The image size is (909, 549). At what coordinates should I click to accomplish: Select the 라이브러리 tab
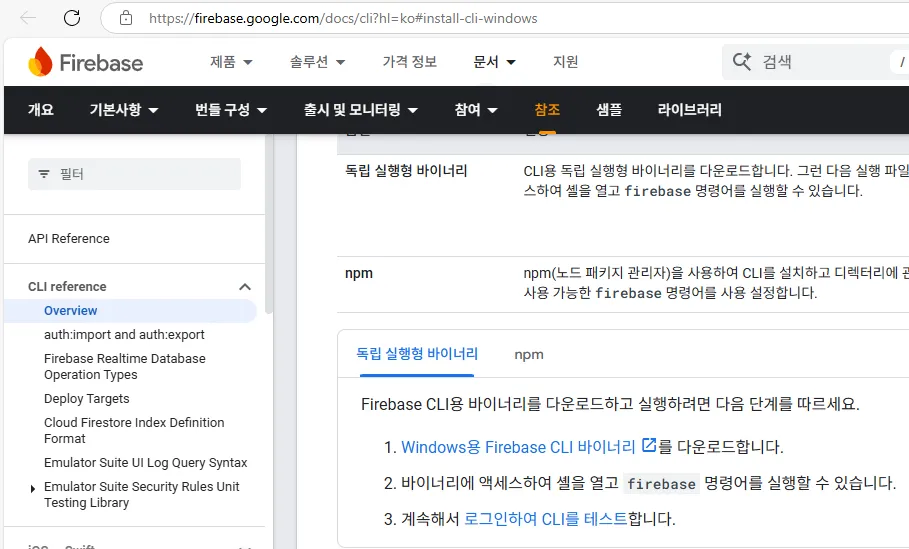[689, 110]
